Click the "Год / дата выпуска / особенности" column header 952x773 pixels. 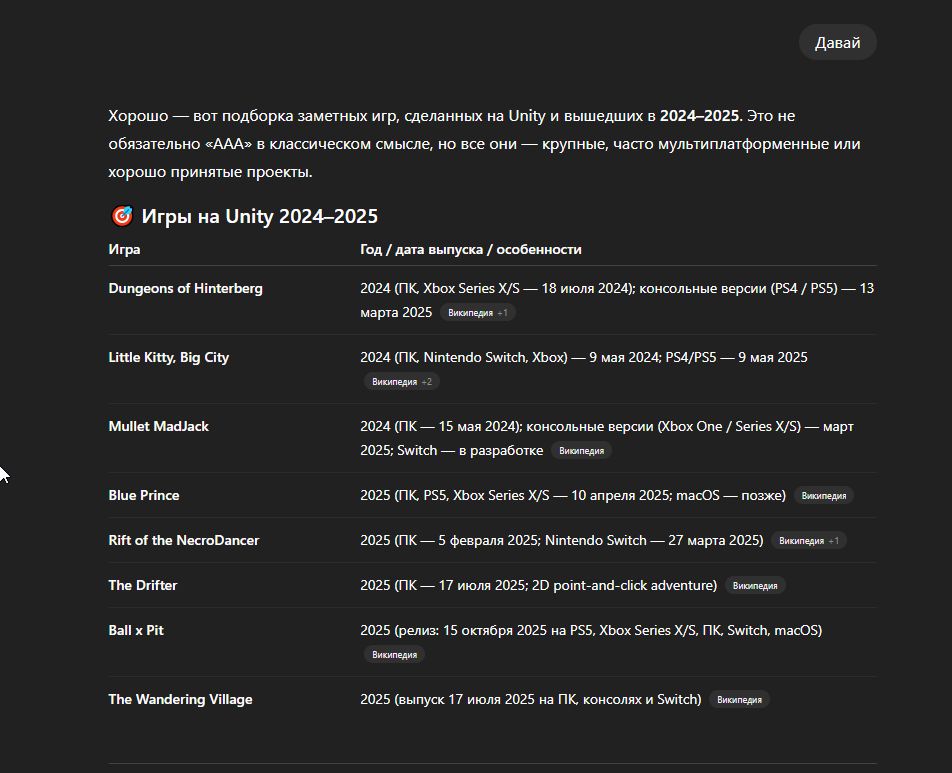[470, 249]
